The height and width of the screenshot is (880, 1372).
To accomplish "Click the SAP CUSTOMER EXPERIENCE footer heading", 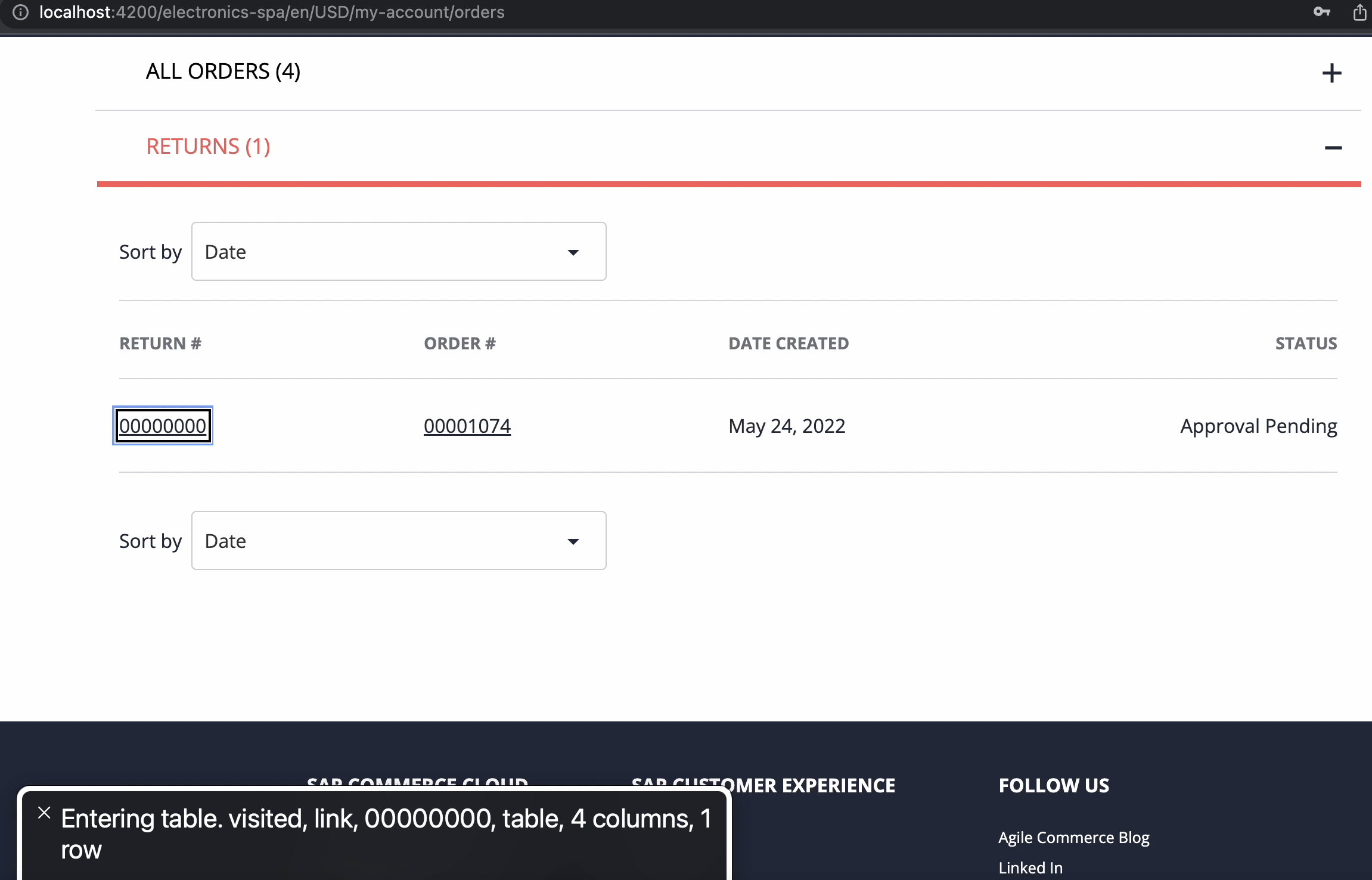I will [763, 785].
